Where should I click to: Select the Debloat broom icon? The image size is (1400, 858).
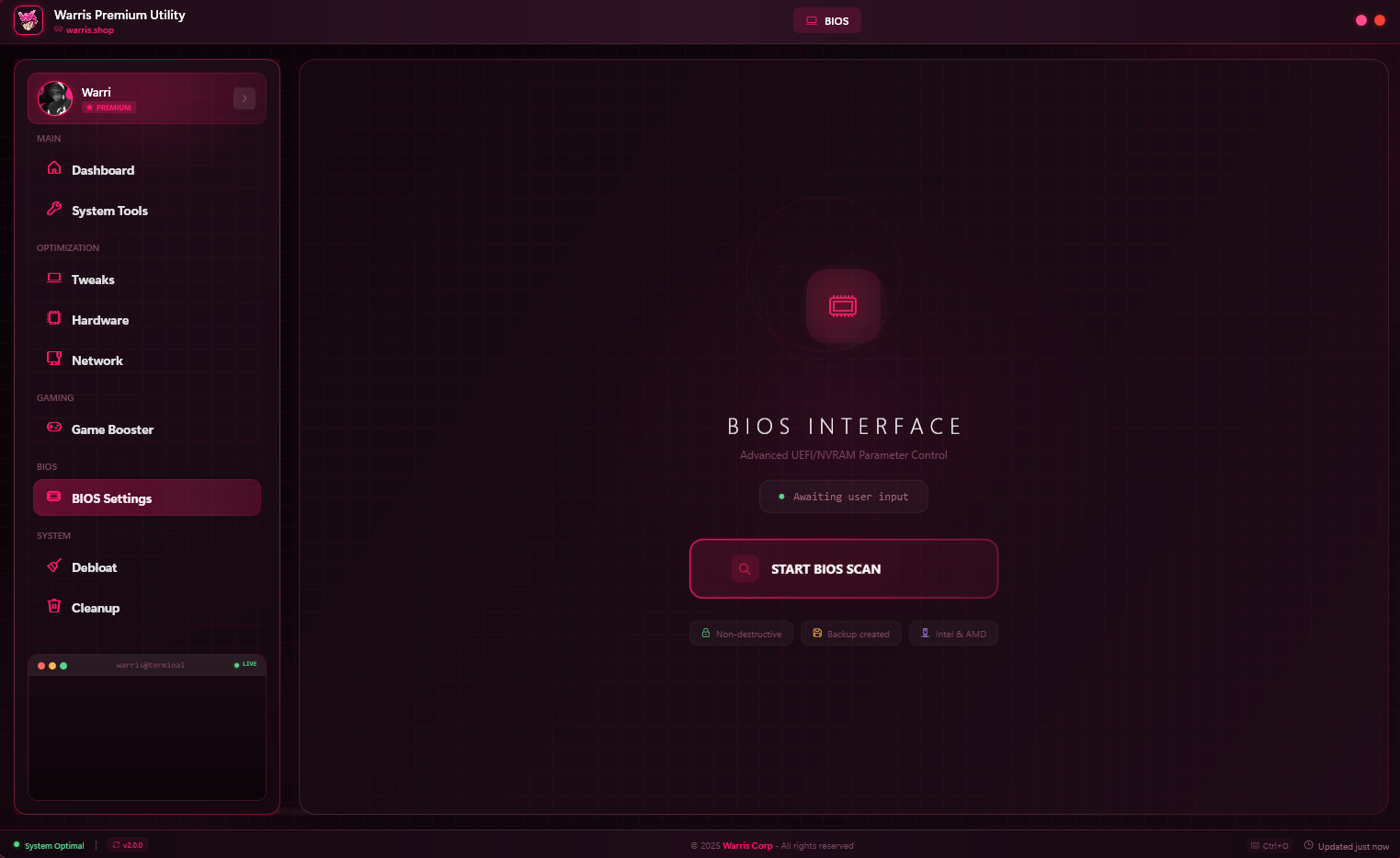pos(54,566)
